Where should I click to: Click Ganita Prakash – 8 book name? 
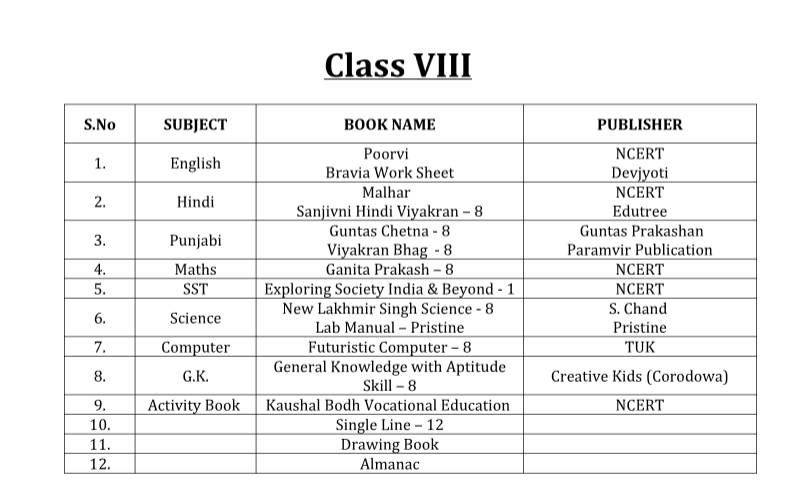pyautogui.click(x=389, y=269)
